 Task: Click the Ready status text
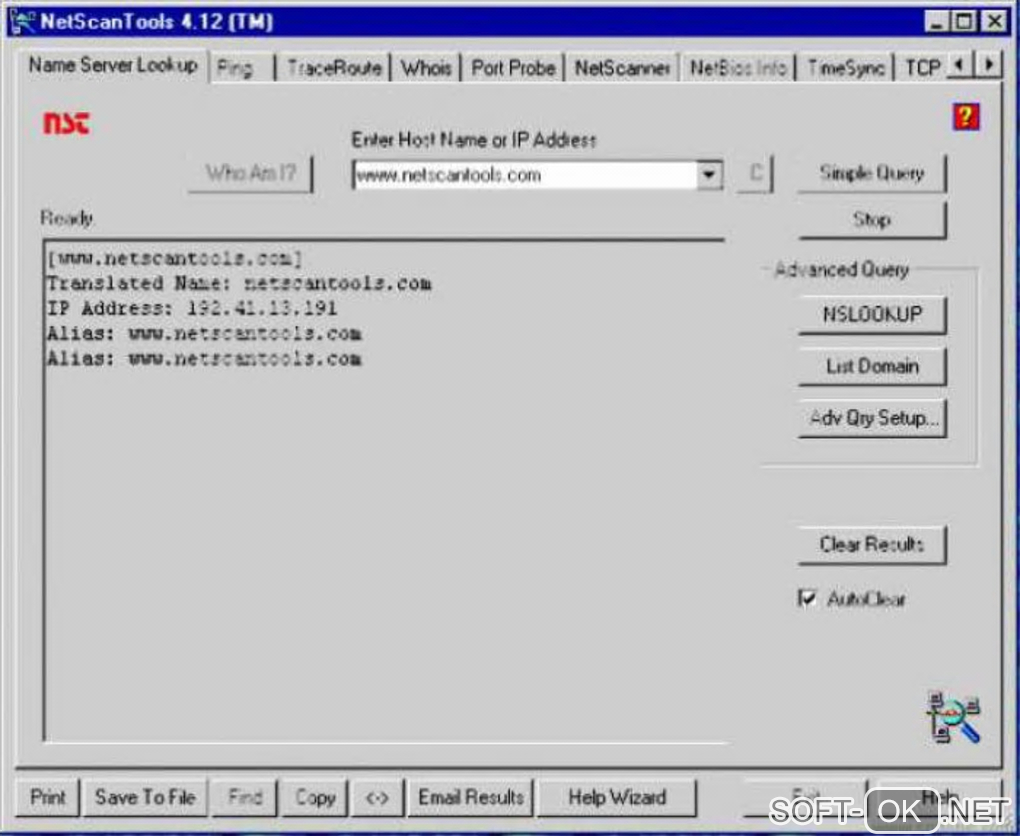67,218
